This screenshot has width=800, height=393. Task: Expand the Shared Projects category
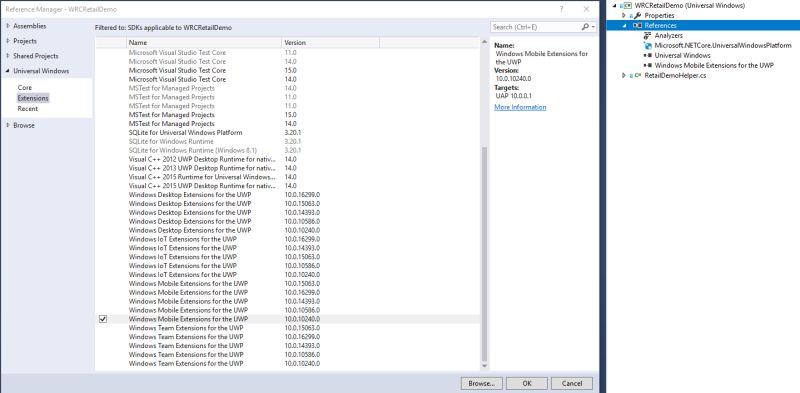tap(8, 56)
